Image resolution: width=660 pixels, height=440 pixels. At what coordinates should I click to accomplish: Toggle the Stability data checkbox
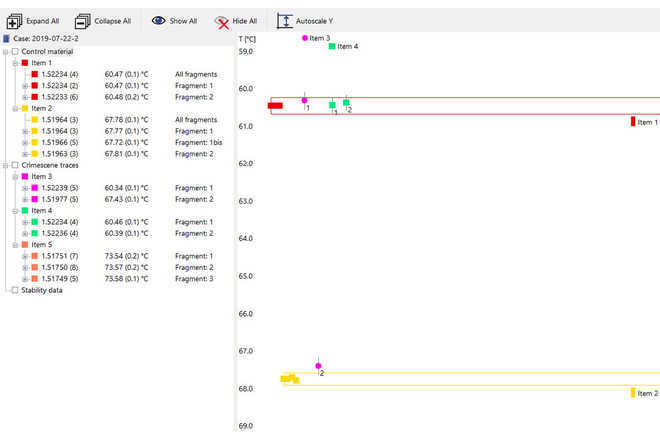click(15, 290)
